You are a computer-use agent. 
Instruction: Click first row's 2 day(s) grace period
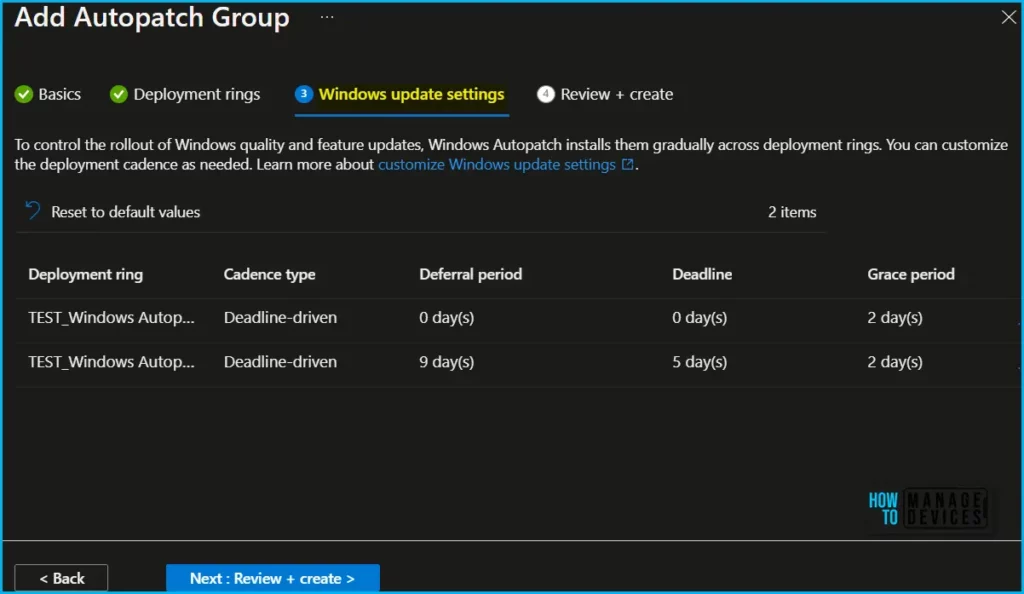[x=895, y=317]
